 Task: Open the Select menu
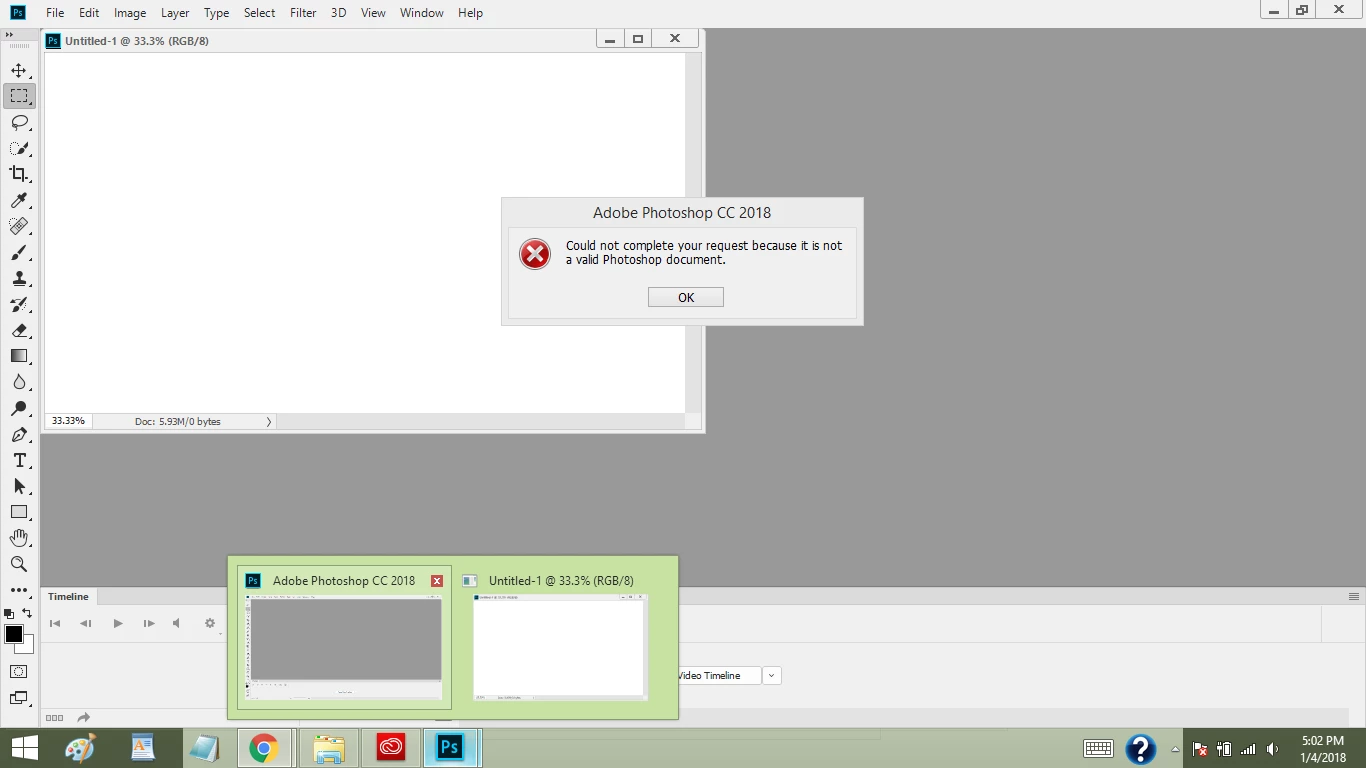[x=259, y=13]
